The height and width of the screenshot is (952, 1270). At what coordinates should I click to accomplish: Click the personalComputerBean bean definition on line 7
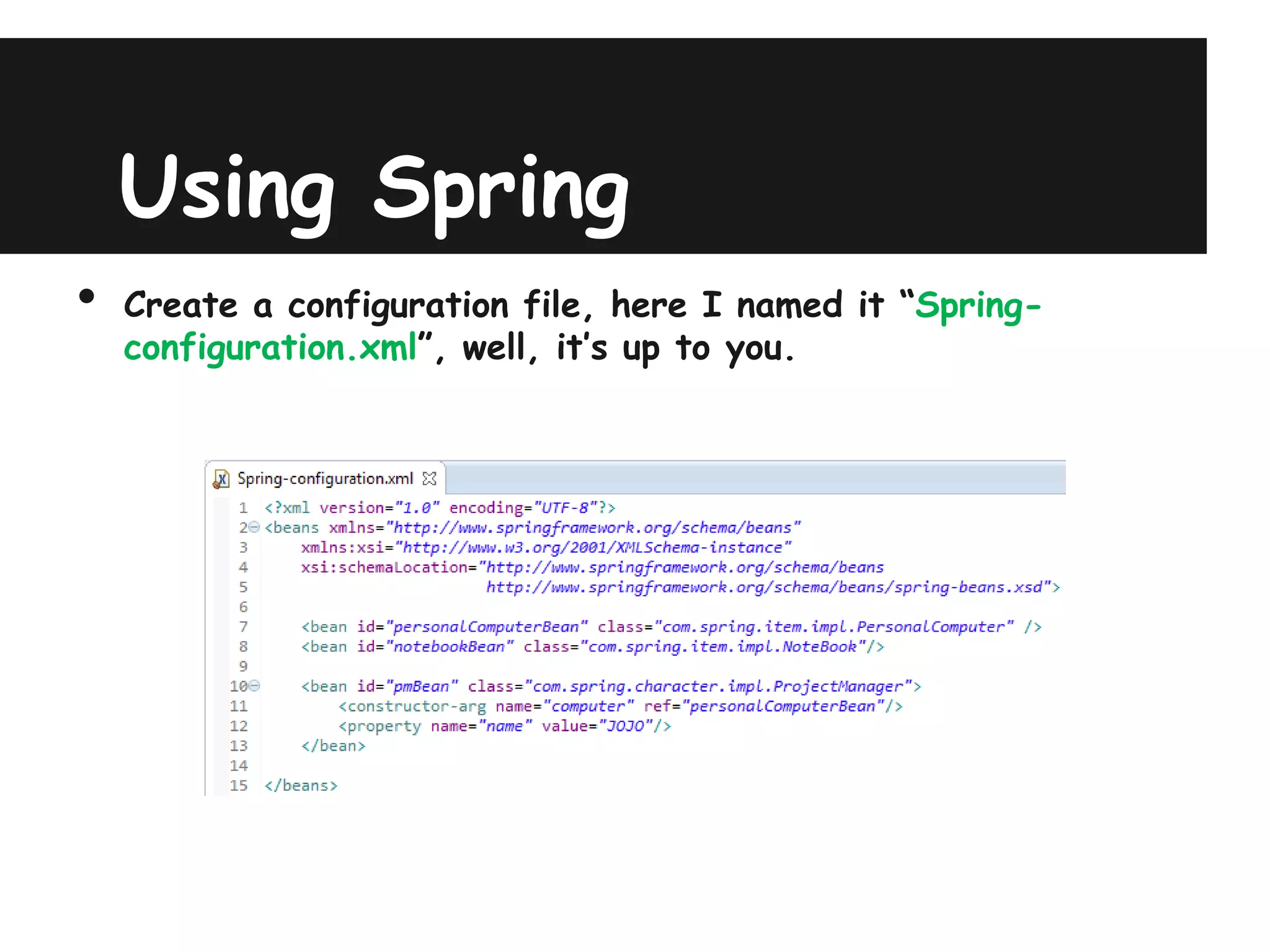pos(671,627)
